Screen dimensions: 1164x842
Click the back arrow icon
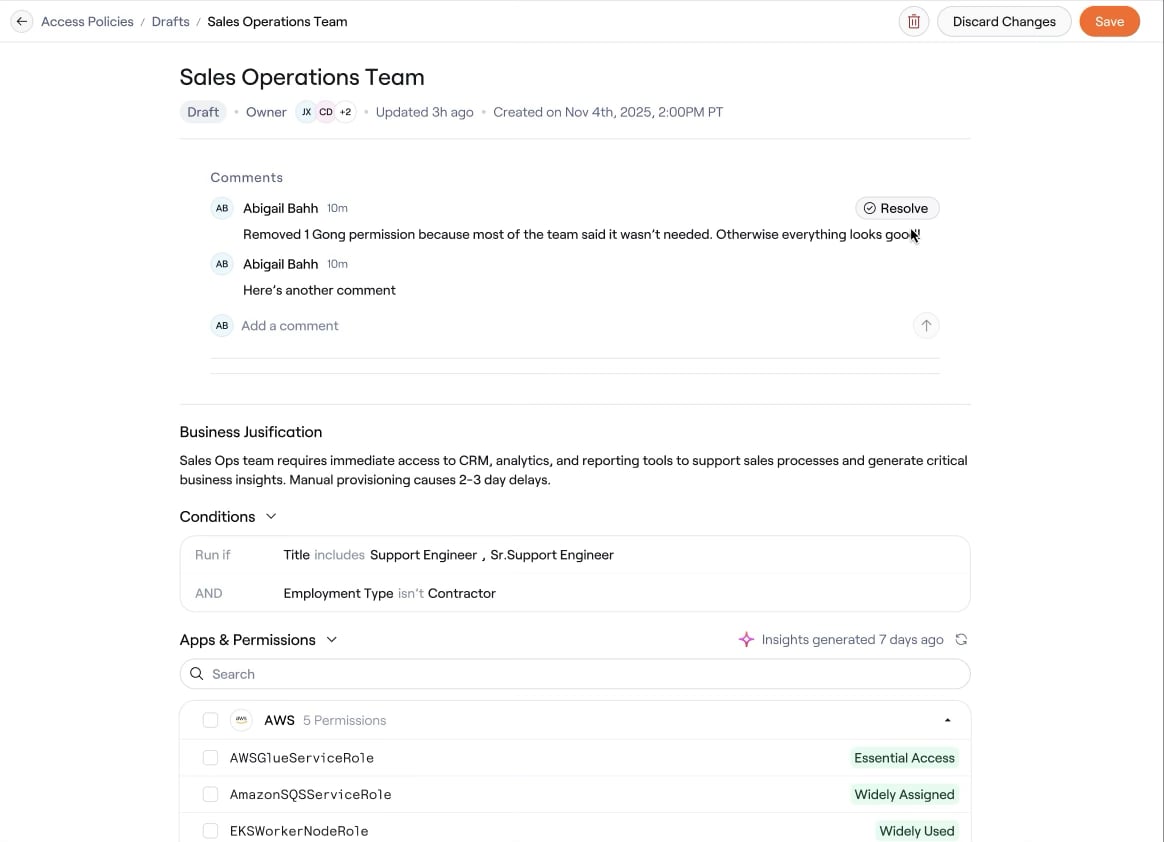pos(22,22)
